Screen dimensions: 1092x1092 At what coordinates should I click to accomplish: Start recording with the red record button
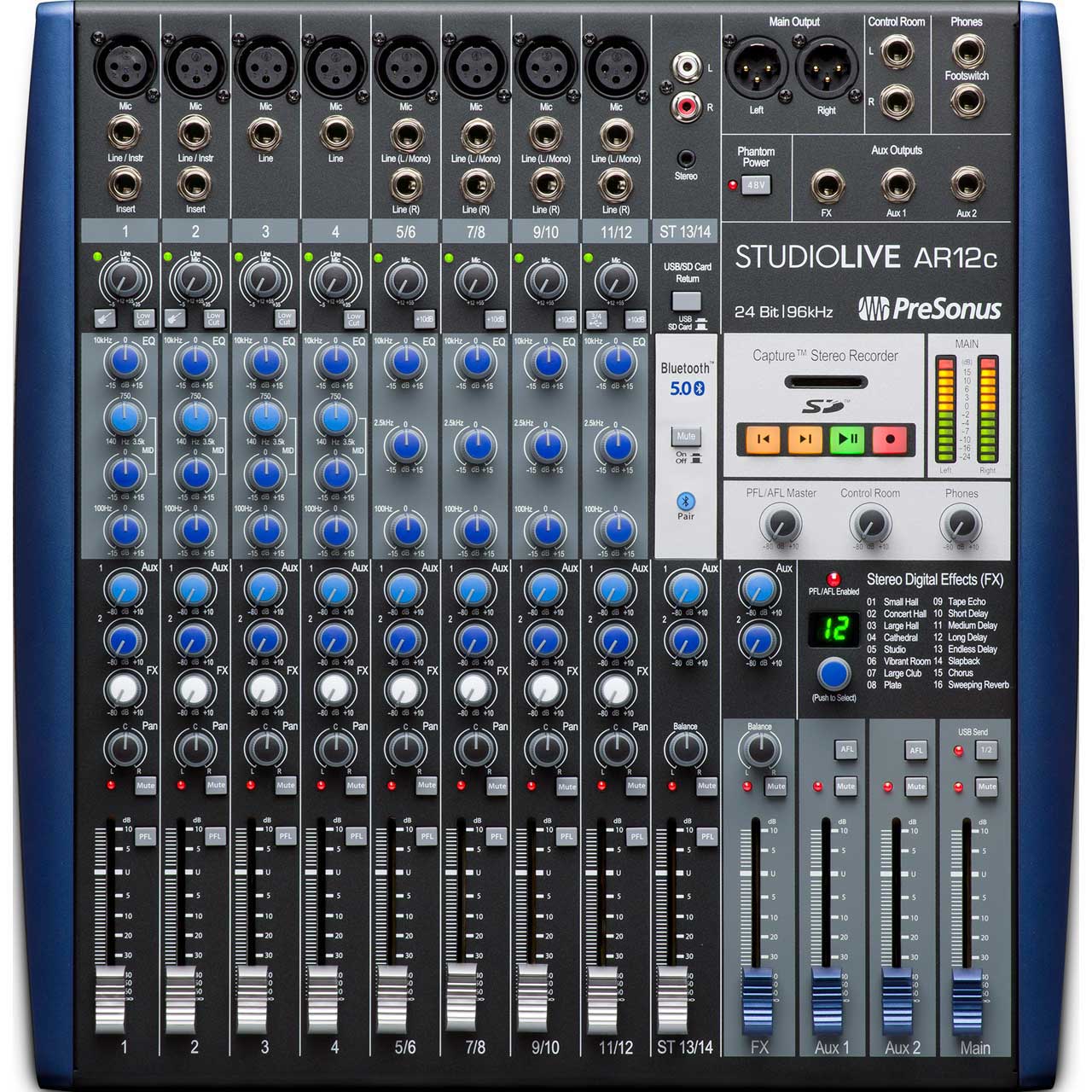(890, 439)
